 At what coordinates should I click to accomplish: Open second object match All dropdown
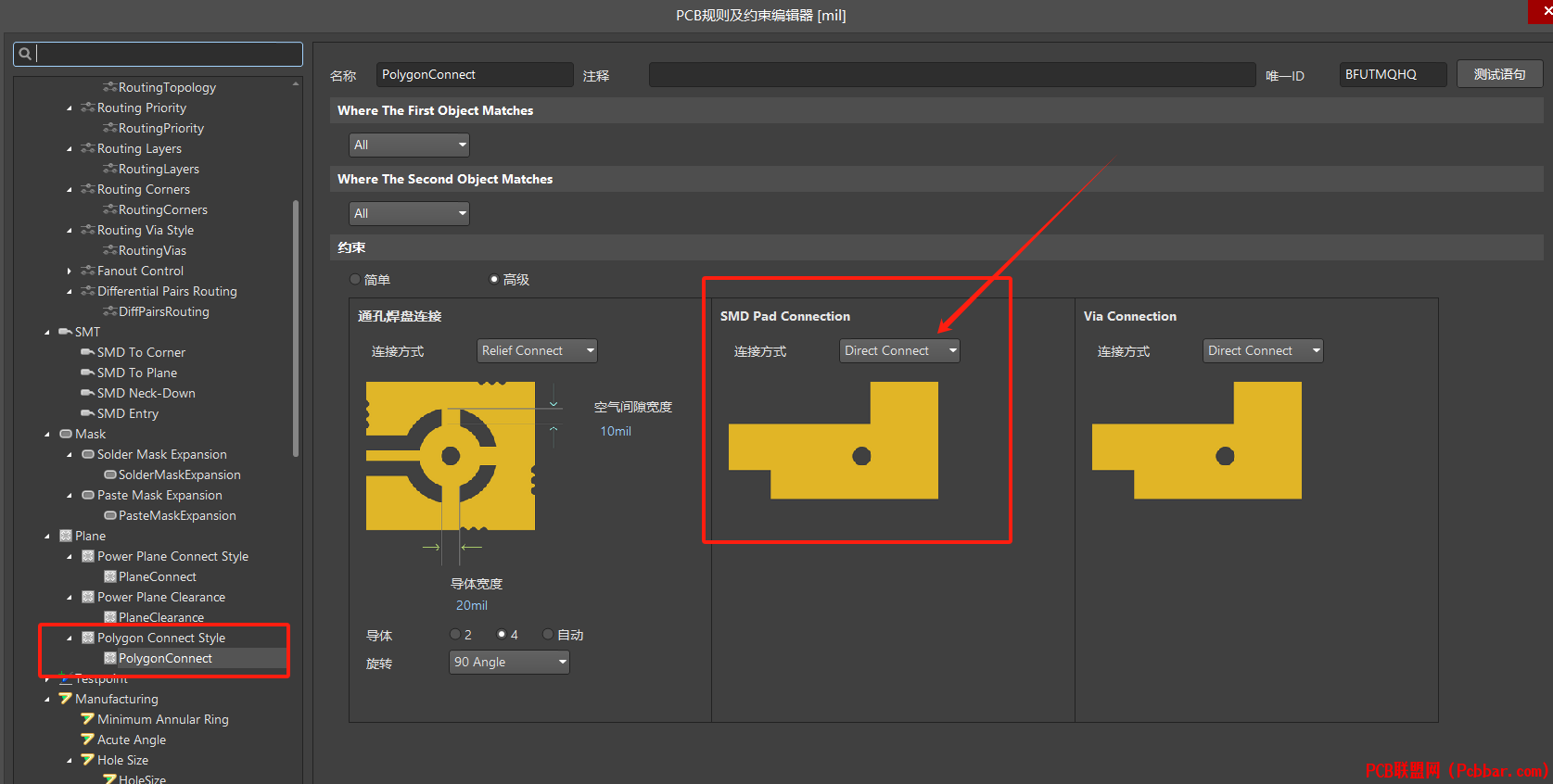tap(409, 213)
